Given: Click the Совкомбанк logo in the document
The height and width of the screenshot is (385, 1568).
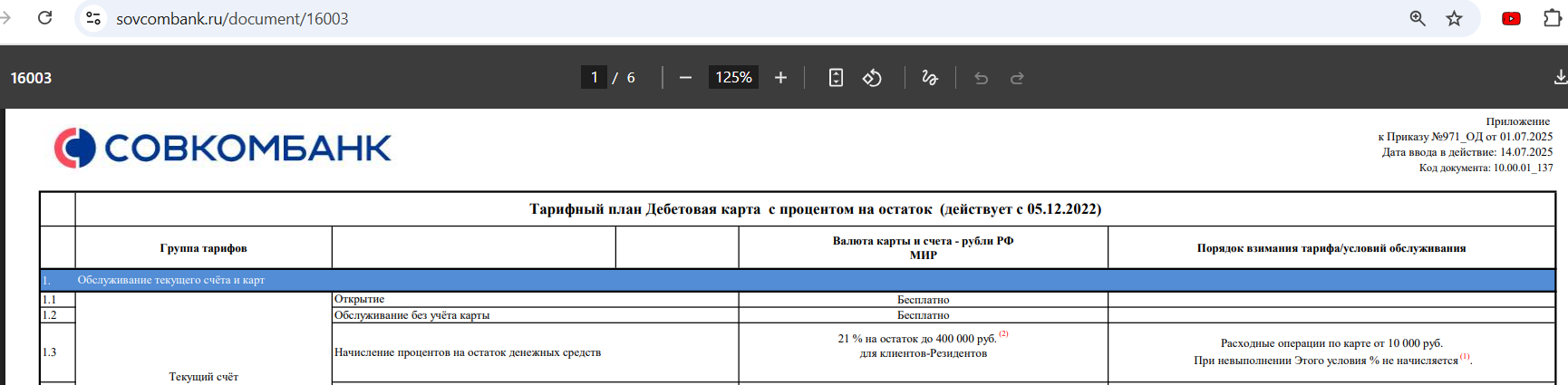Looking at the screenshot, I should (x=223, y=148).
